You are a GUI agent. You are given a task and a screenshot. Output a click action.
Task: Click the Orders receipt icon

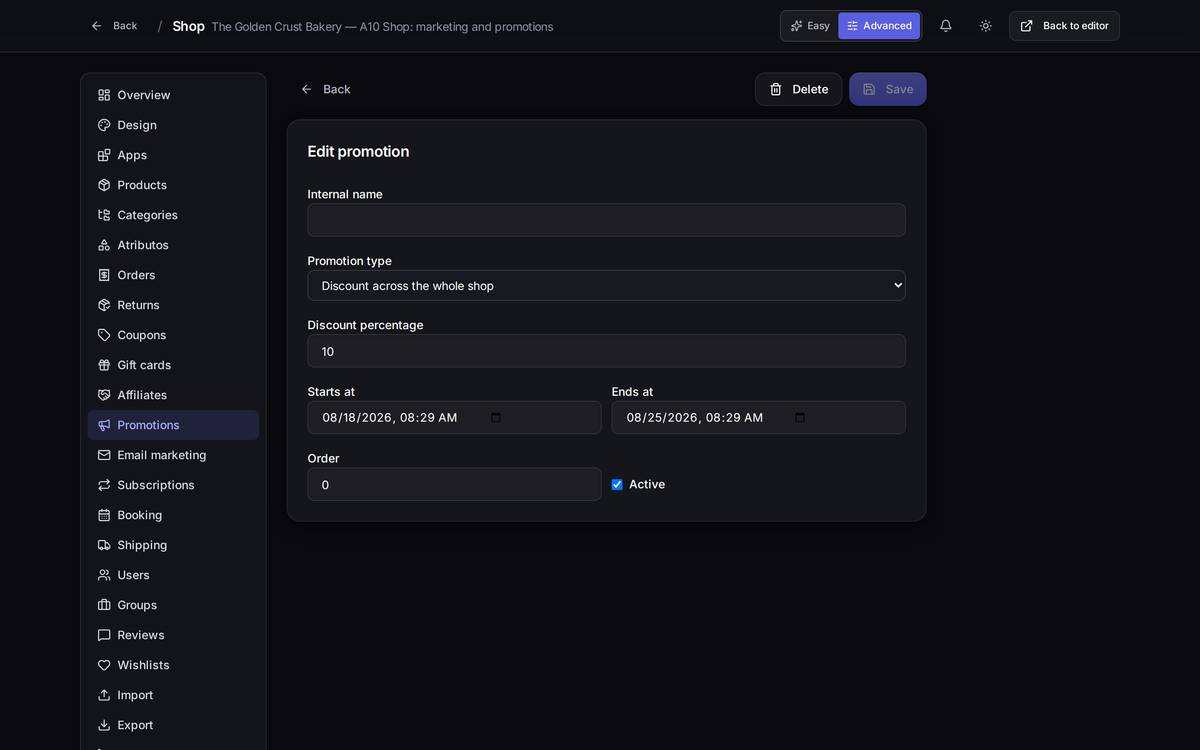[104, 275]
